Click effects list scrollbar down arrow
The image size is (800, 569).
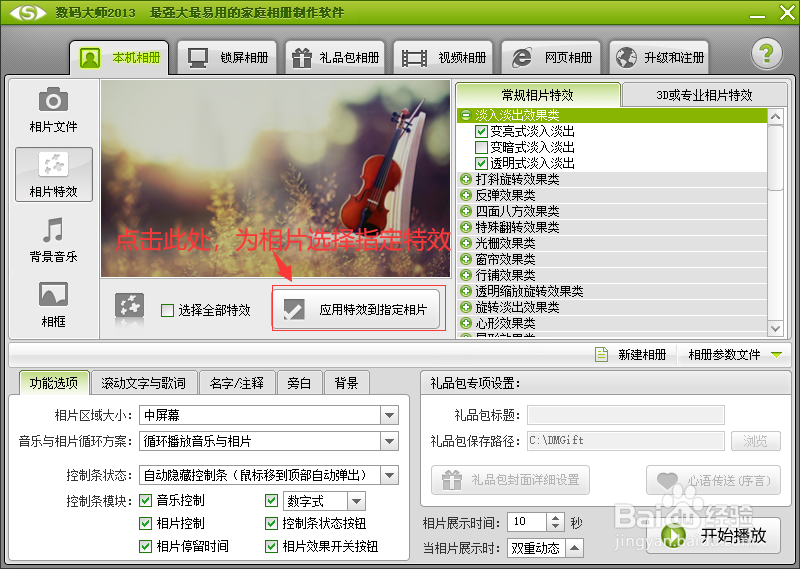(x=776, y=329)
